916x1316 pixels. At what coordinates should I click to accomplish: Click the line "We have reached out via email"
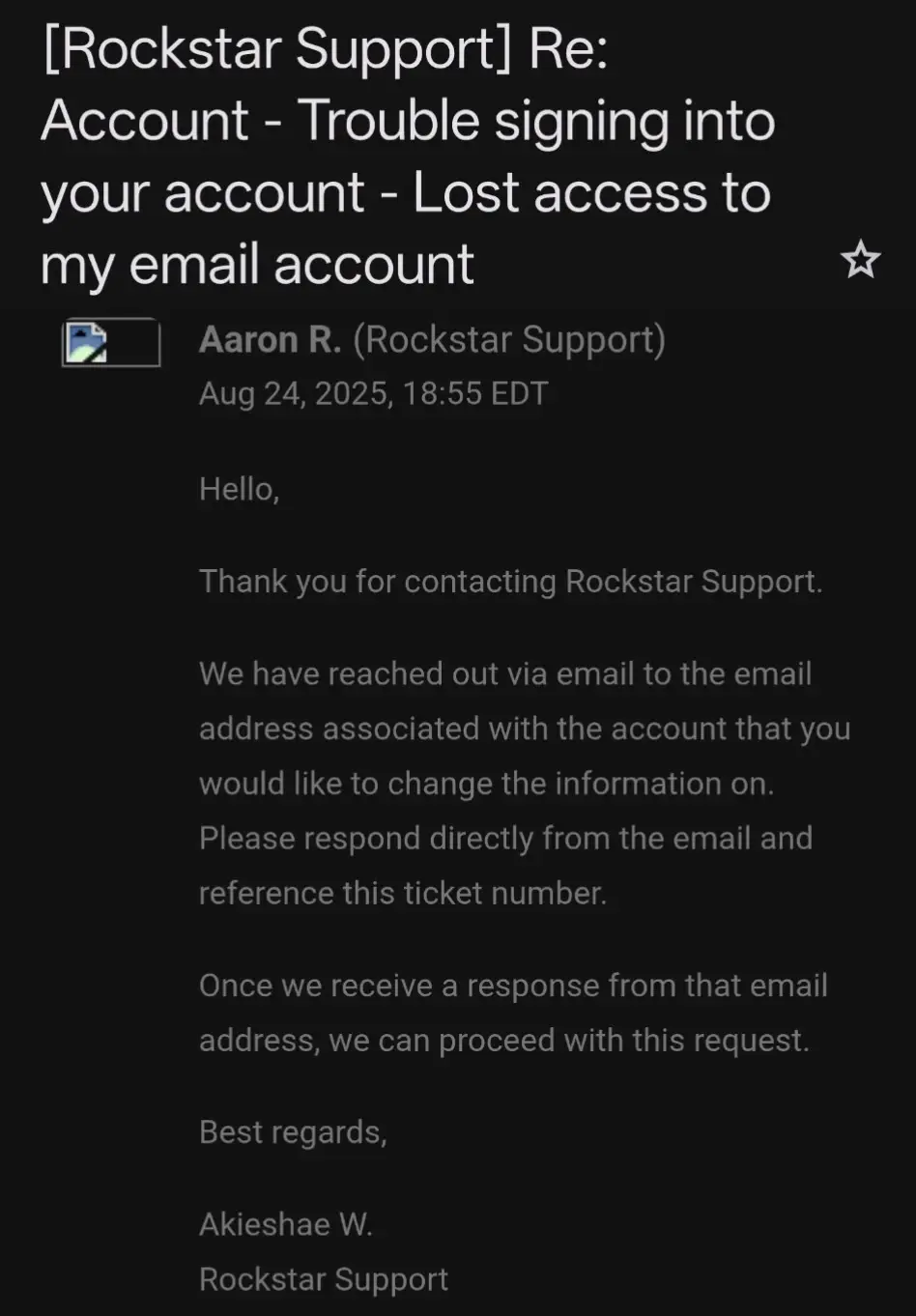coord(504,673)
